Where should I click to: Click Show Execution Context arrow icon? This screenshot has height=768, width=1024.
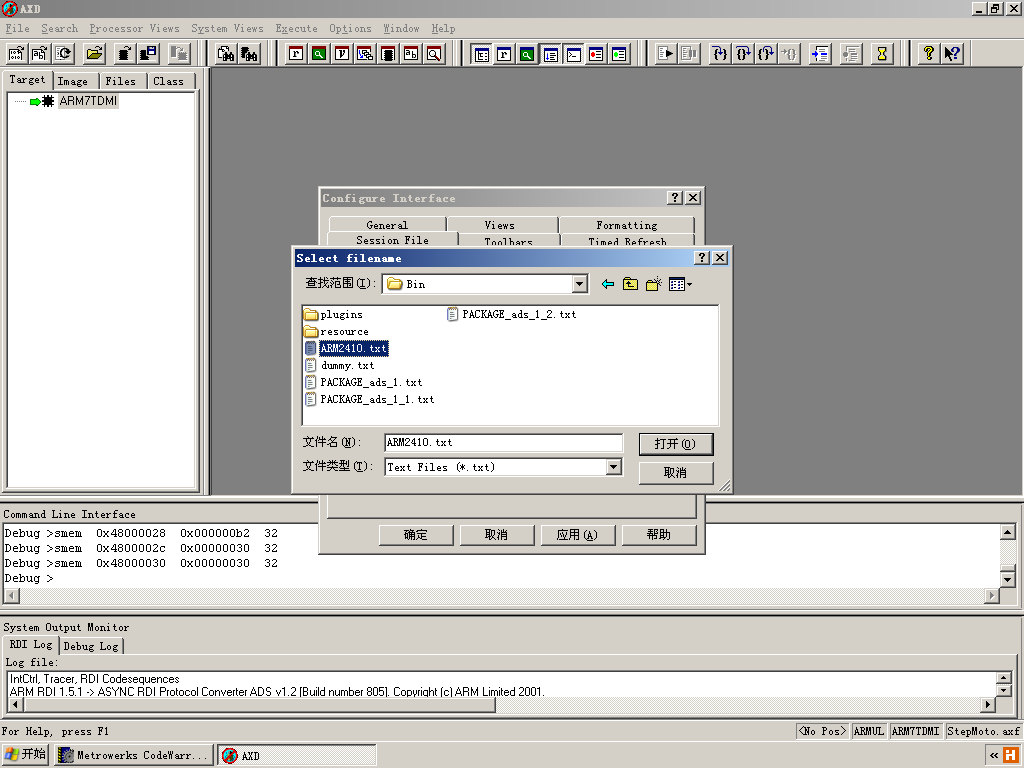820,54
